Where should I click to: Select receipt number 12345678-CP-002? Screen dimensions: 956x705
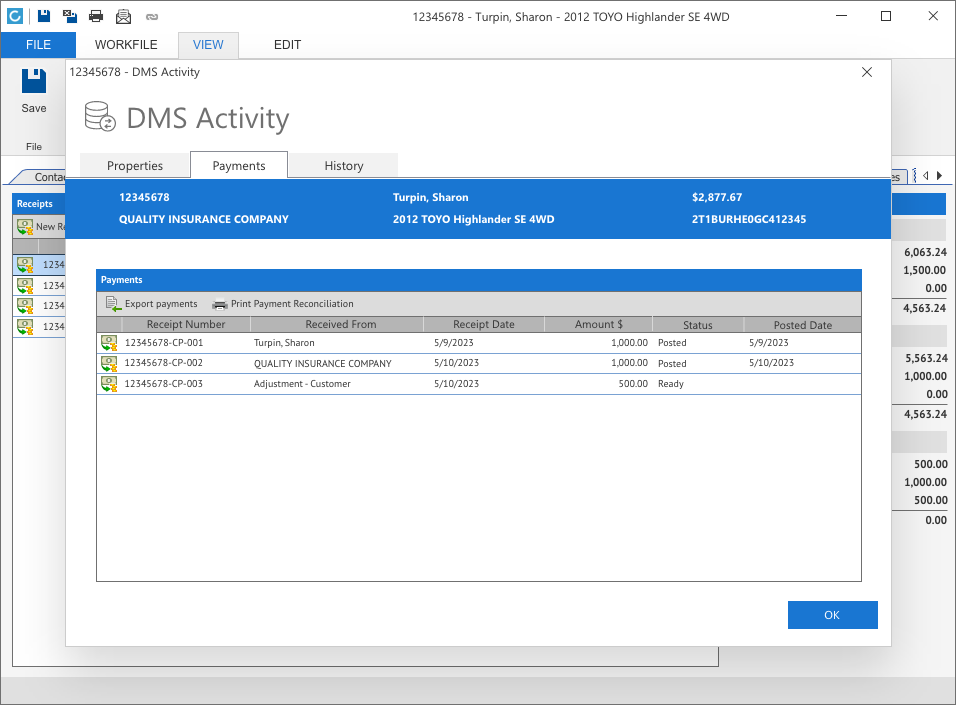[x=163, y=363]
